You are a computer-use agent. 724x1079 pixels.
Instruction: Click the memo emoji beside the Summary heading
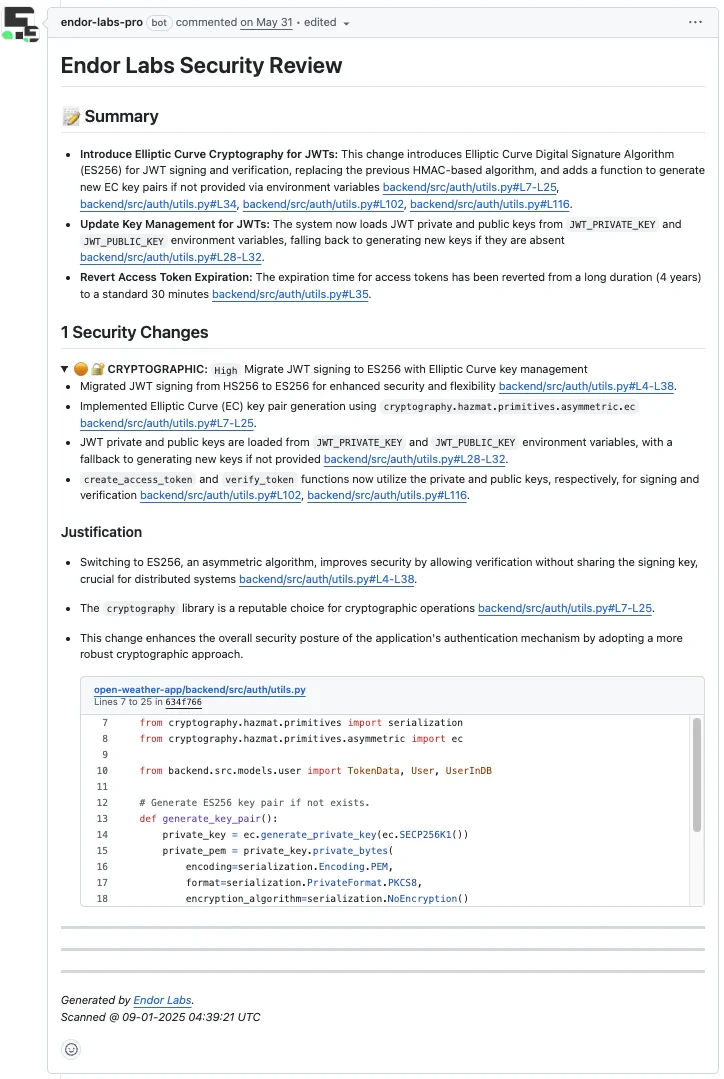tap(69, 116)
